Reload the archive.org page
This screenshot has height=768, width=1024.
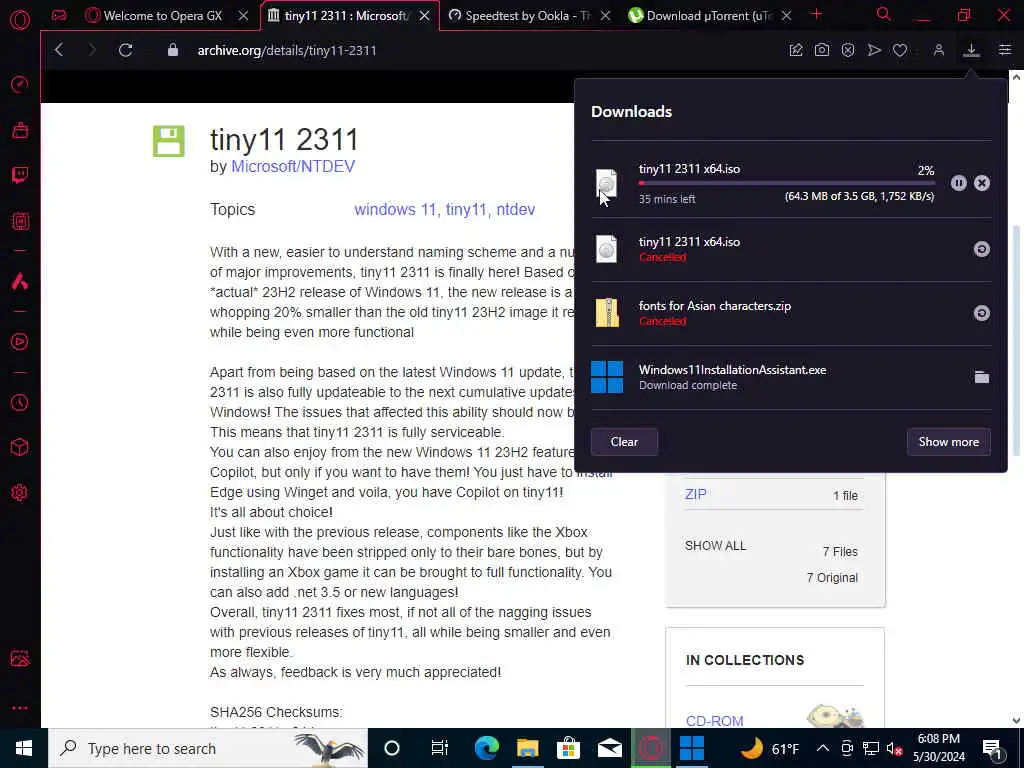pos(125,50)
